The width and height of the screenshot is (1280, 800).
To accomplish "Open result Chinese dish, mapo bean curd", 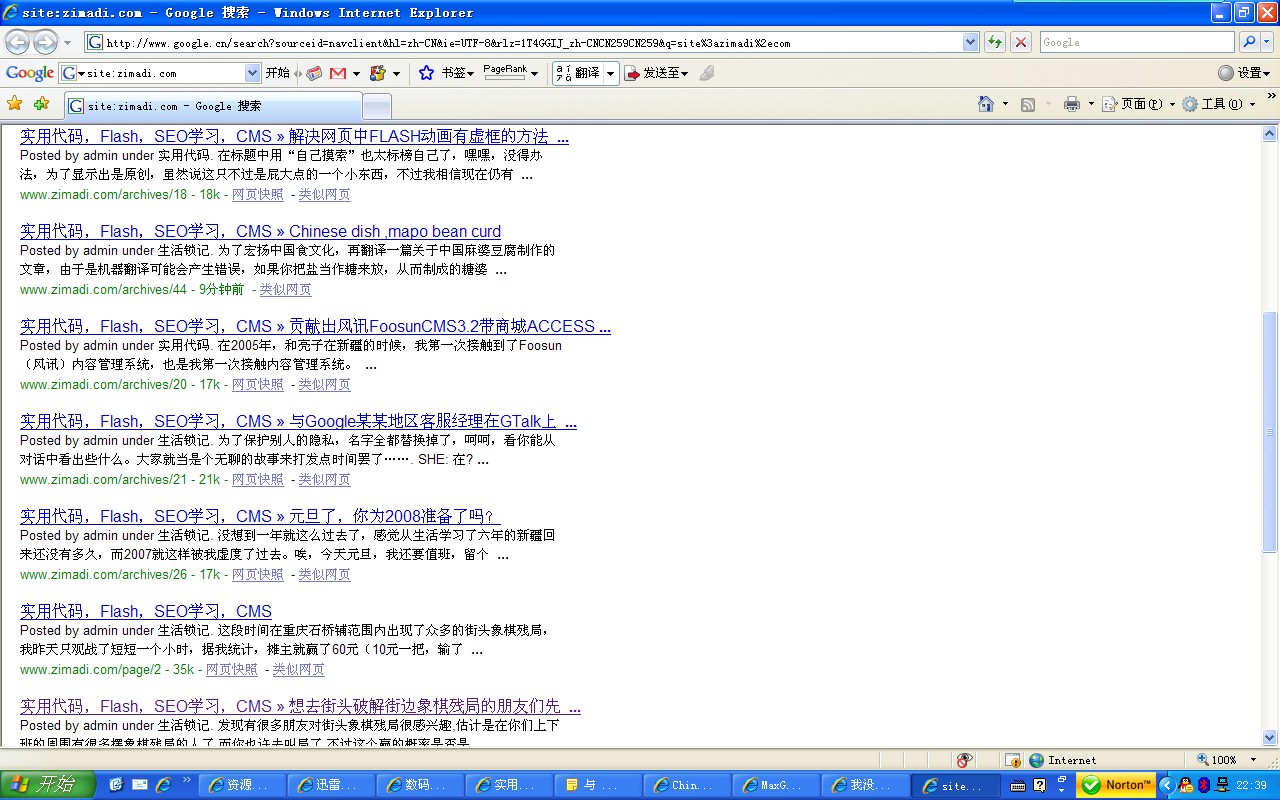I will pyautogui.click(x=260, y=232).
